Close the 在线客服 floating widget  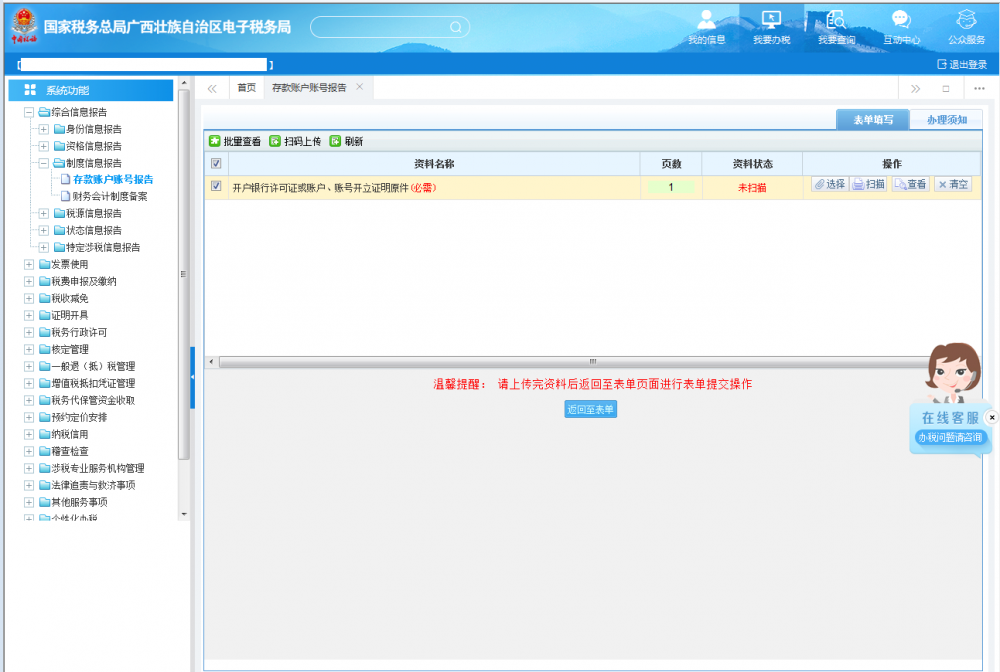coord(991,417)
